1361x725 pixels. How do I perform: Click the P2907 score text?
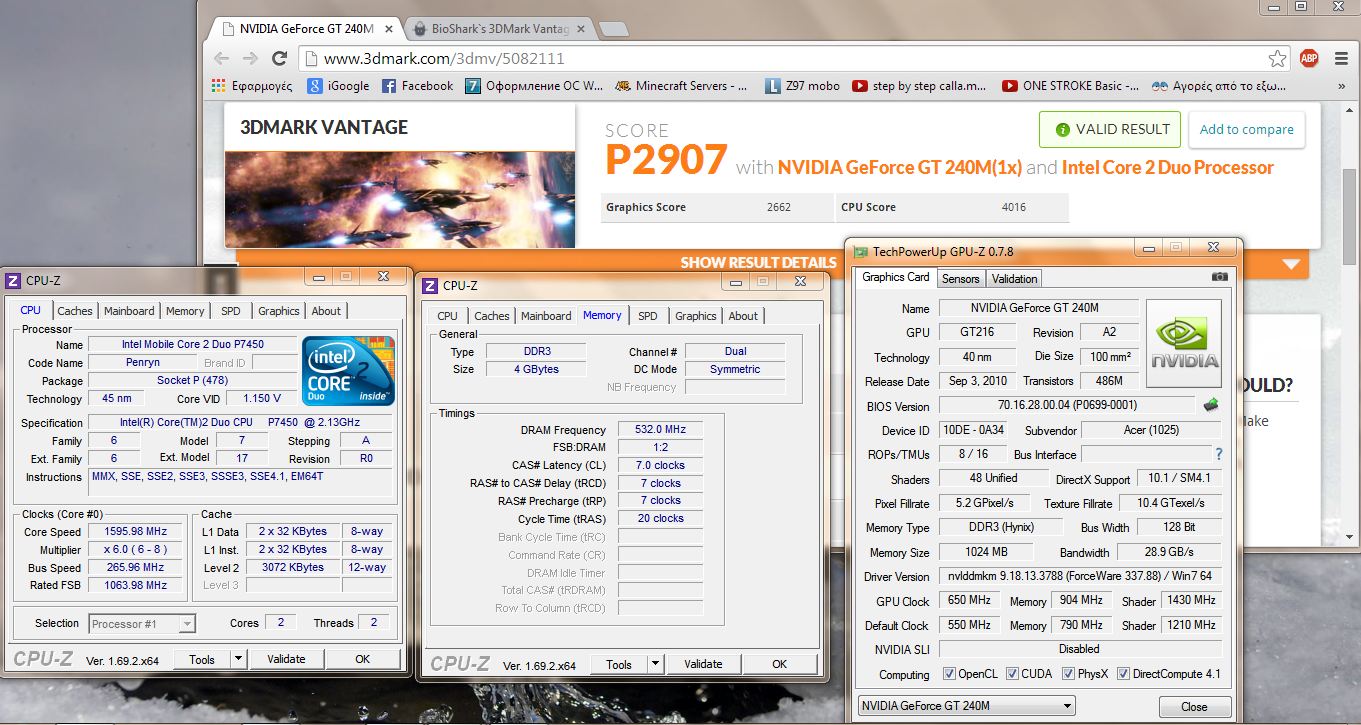pyautogui.click(x=665, y=160)
